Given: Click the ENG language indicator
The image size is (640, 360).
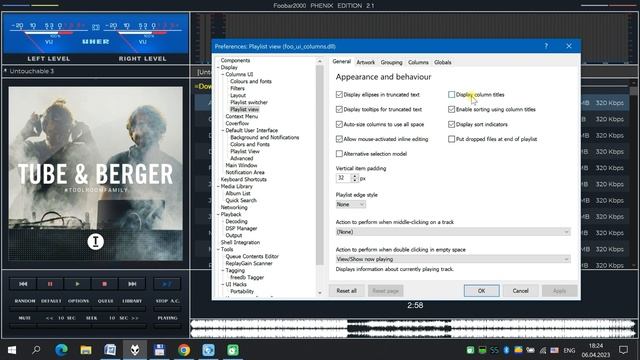Looking at the screenshot, I should 569,350.
